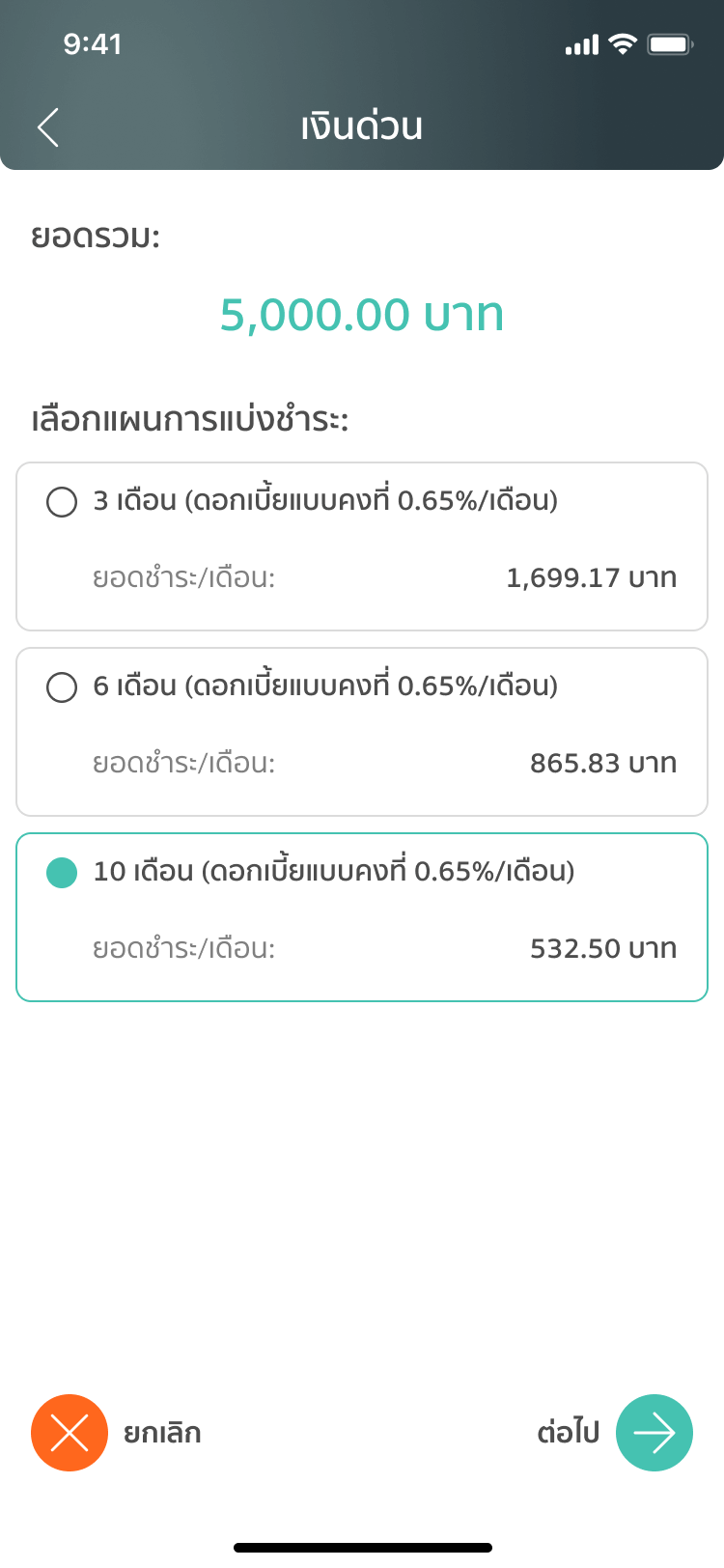
Task: Select the 3-month installment radio button
Action: [x=62, y=502]
